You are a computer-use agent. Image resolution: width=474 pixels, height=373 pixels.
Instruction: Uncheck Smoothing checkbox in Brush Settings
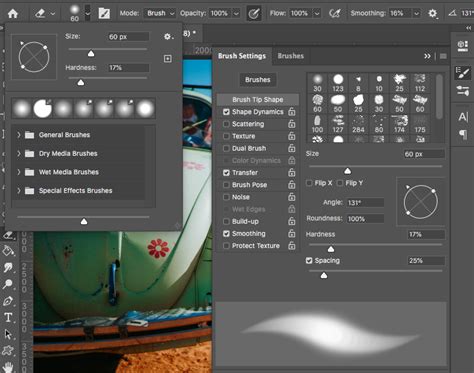(226, 234)
